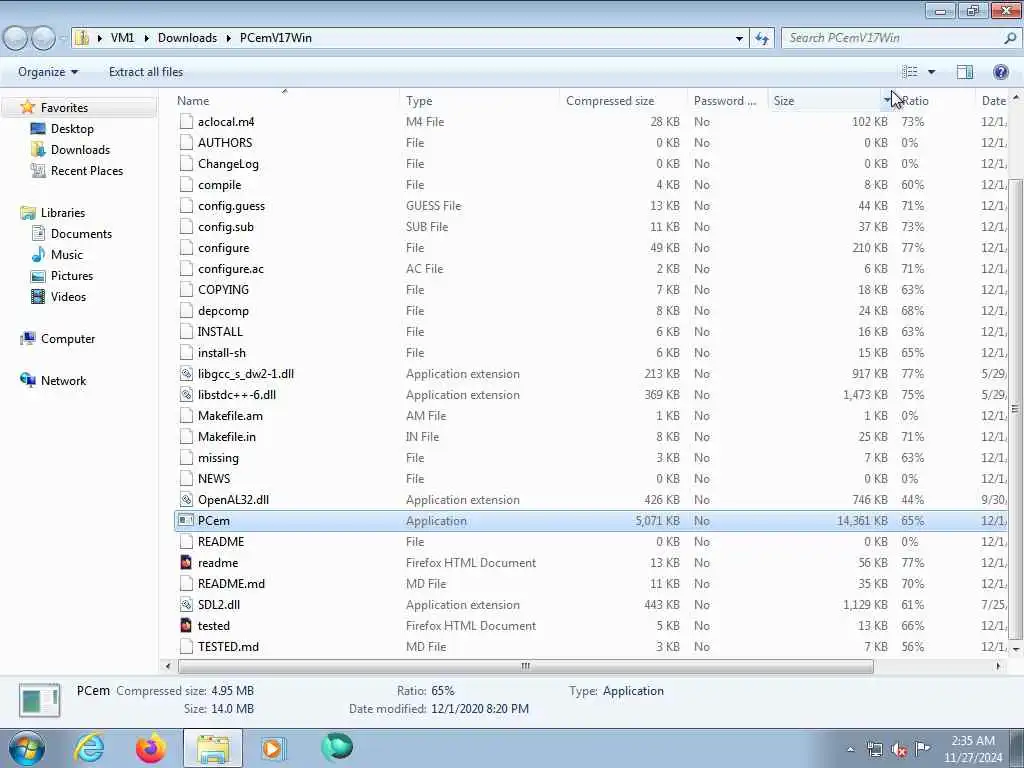Viewport: 1024px width, 768px height.
Task: Sort by the Password column header
Action: tap(727, 101)
